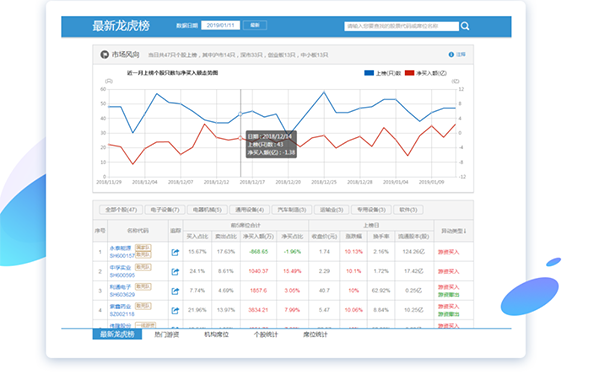
Task: Click the magnifier search icon
Action: tap(465, 26)
